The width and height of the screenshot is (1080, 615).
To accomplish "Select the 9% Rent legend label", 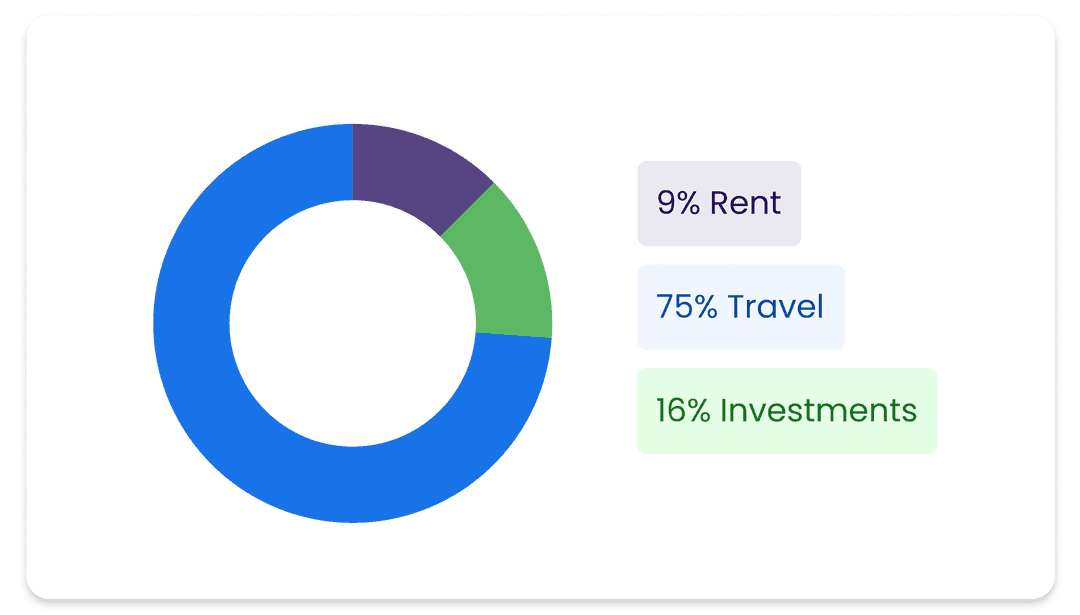I will click(x=719, y=203).
